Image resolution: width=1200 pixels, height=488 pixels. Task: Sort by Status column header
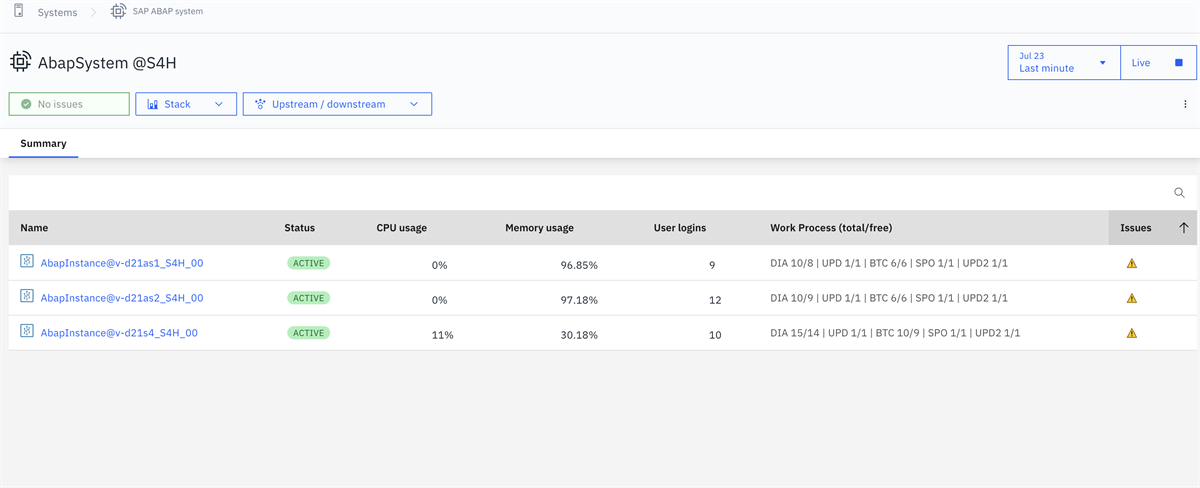[299, 228]
